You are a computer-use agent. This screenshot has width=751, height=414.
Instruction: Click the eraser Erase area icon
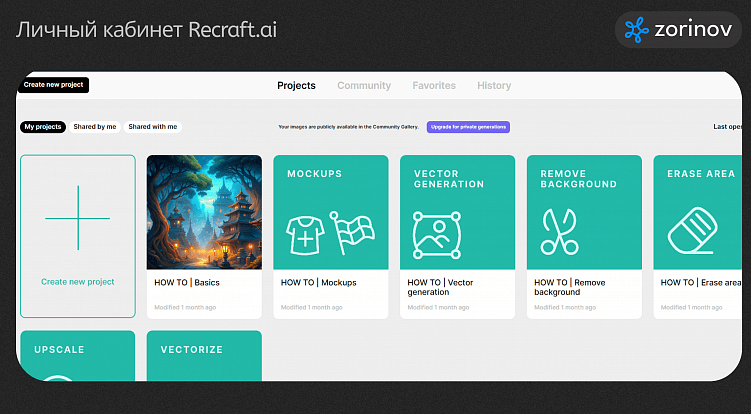tap(693, 230)
